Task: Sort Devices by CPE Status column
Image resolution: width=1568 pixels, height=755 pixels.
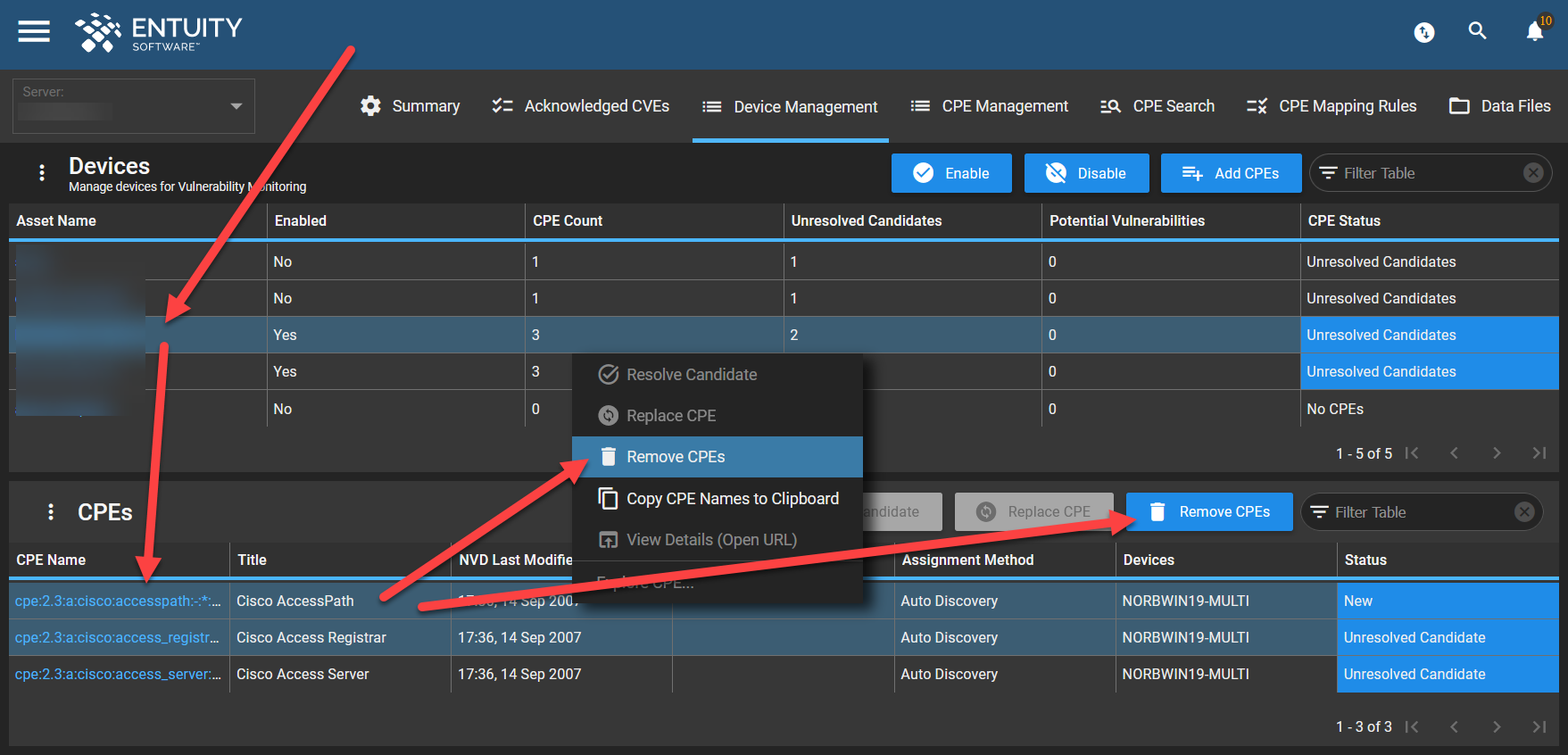Action: (1430, 220)
